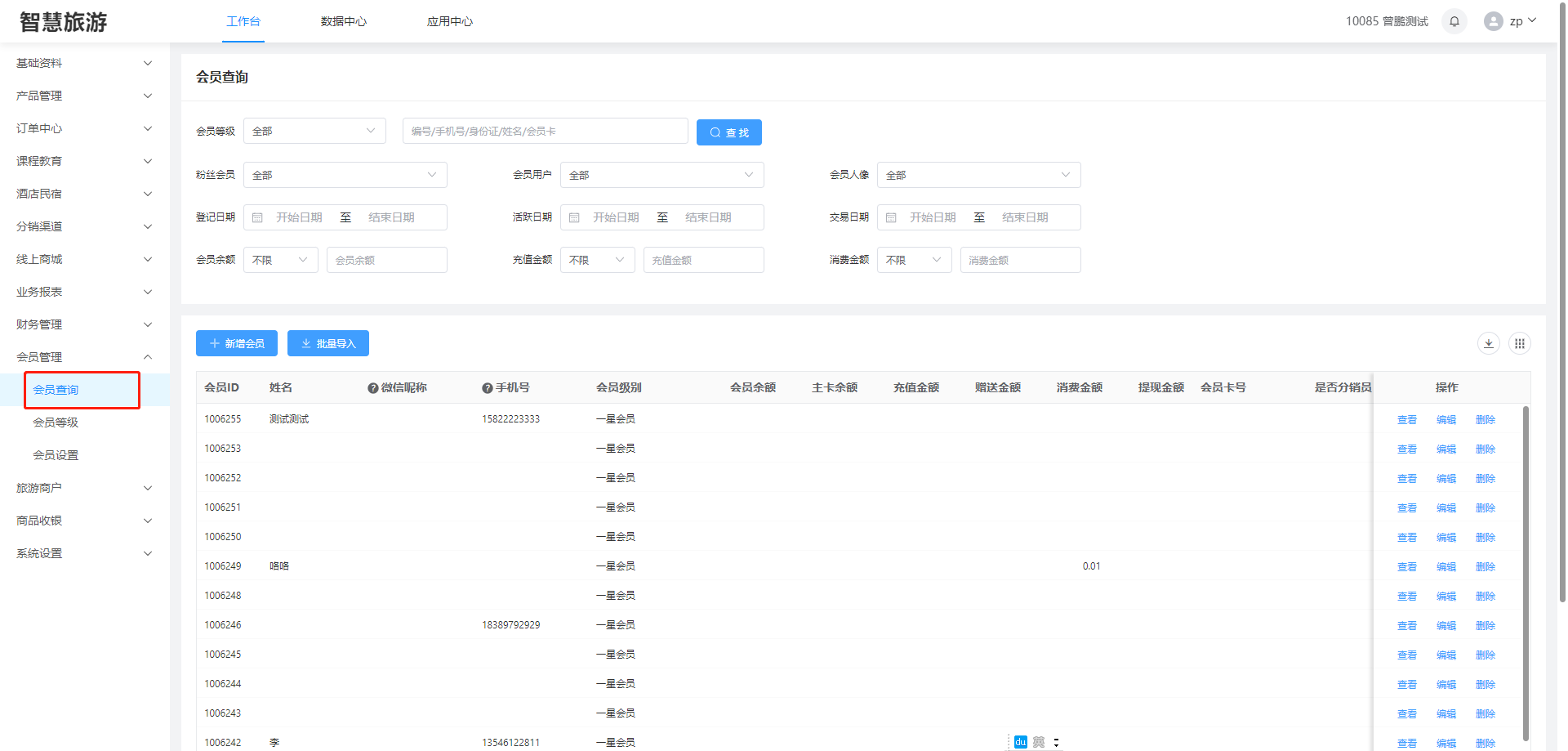1568x751 pixels.
Task: Select 会员等级 in the sidebar
Action: tap(56, 422)
